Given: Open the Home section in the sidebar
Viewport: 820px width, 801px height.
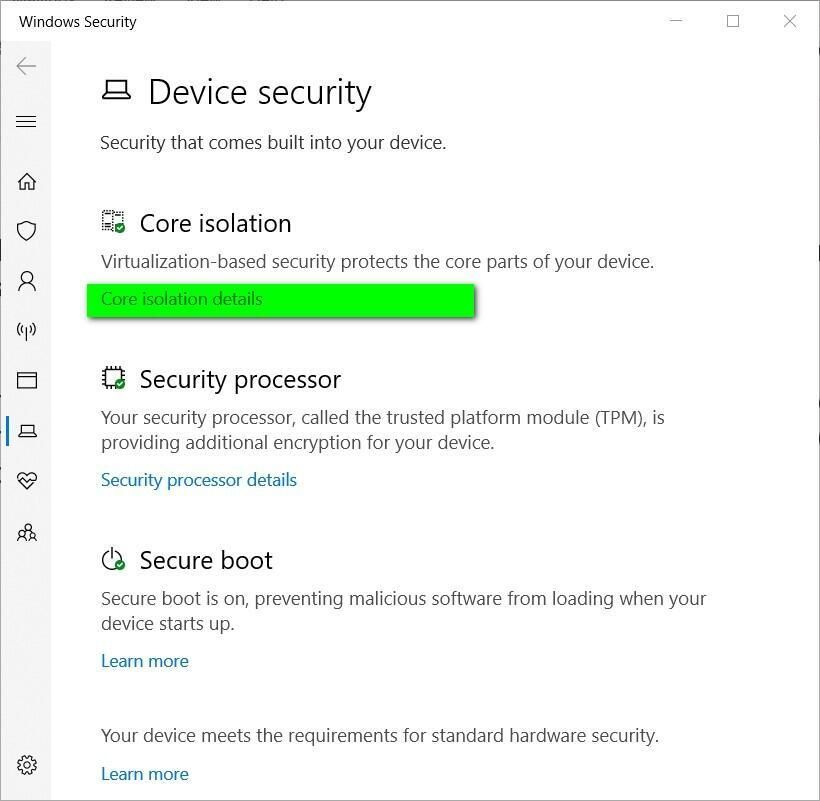Looking at the screenshot, I should [x=26, y=181].
